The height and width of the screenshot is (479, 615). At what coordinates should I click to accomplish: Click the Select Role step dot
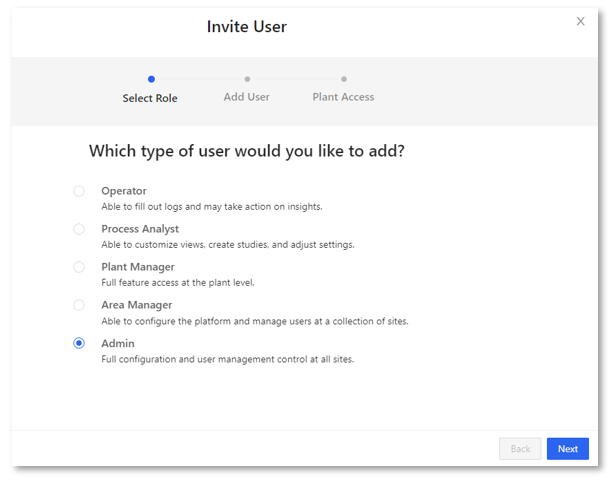click(151, 79)
